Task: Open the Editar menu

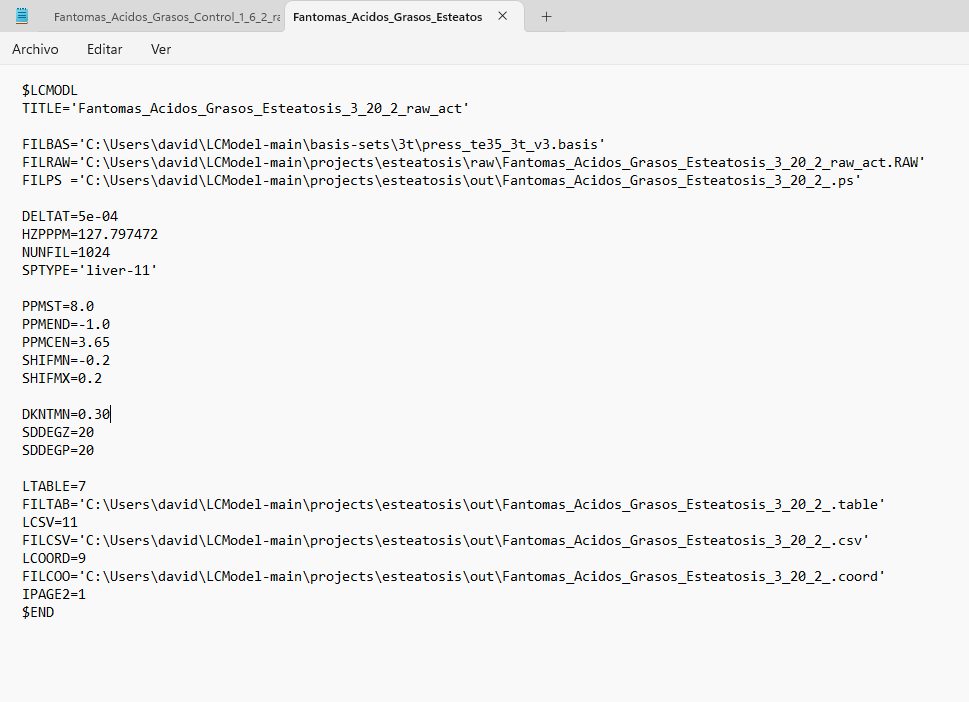Action: coord(104,49)
